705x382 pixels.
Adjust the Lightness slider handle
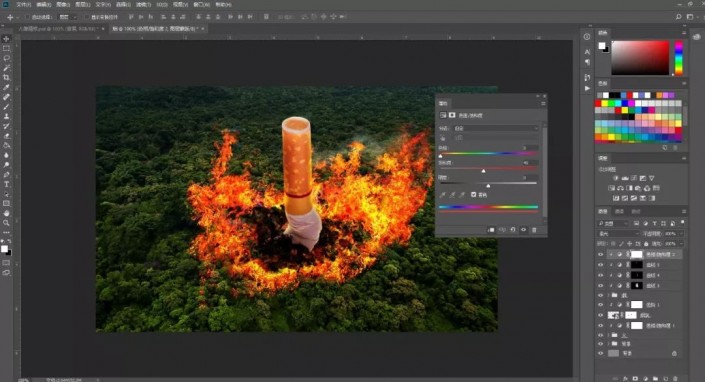tap(488, 186)
